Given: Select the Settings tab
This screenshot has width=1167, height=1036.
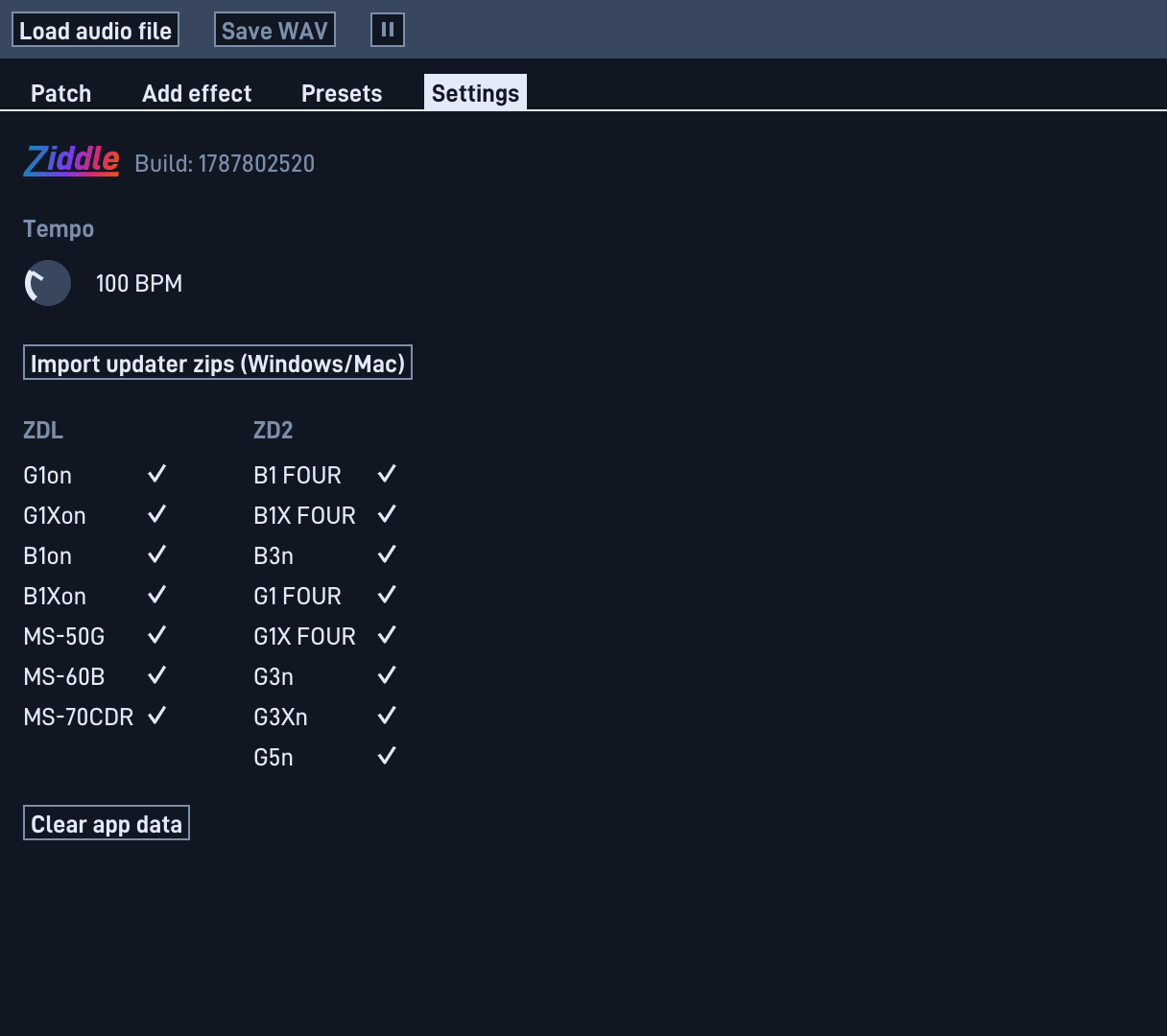Looking at the screenshot, I should [x=475, y=93].
